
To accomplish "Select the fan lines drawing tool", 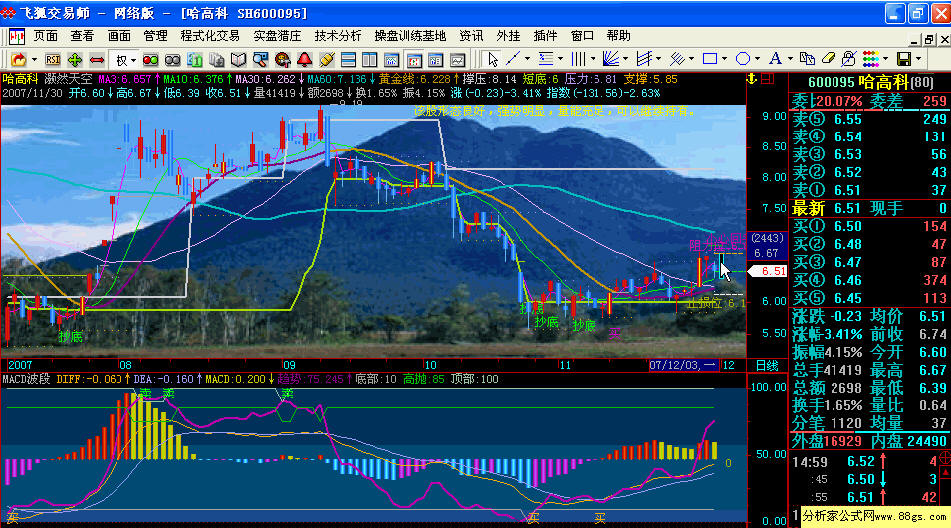I will pyautogui.click(x=611, y=59).
